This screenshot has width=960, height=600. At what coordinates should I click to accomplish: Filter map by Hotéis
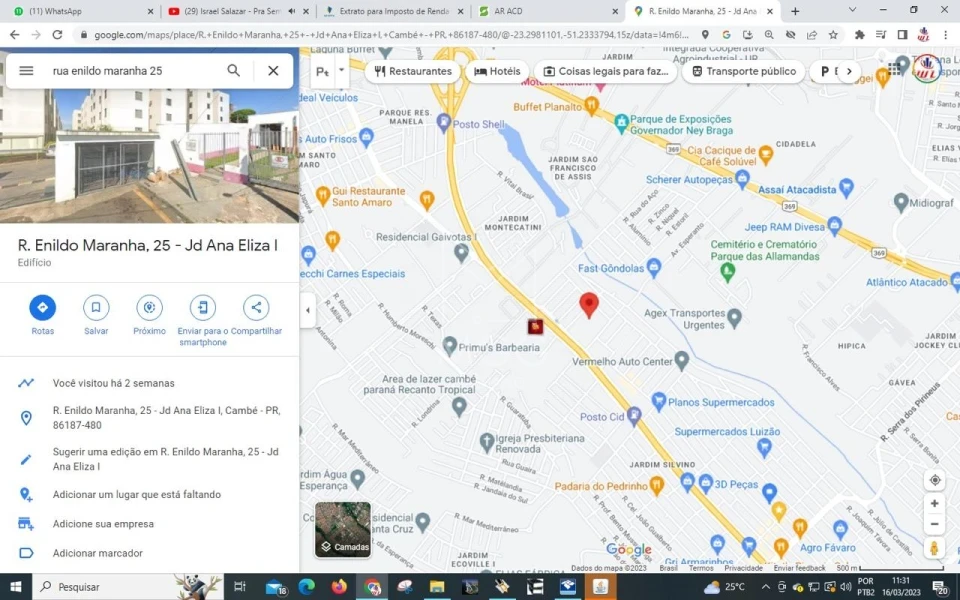497,71
